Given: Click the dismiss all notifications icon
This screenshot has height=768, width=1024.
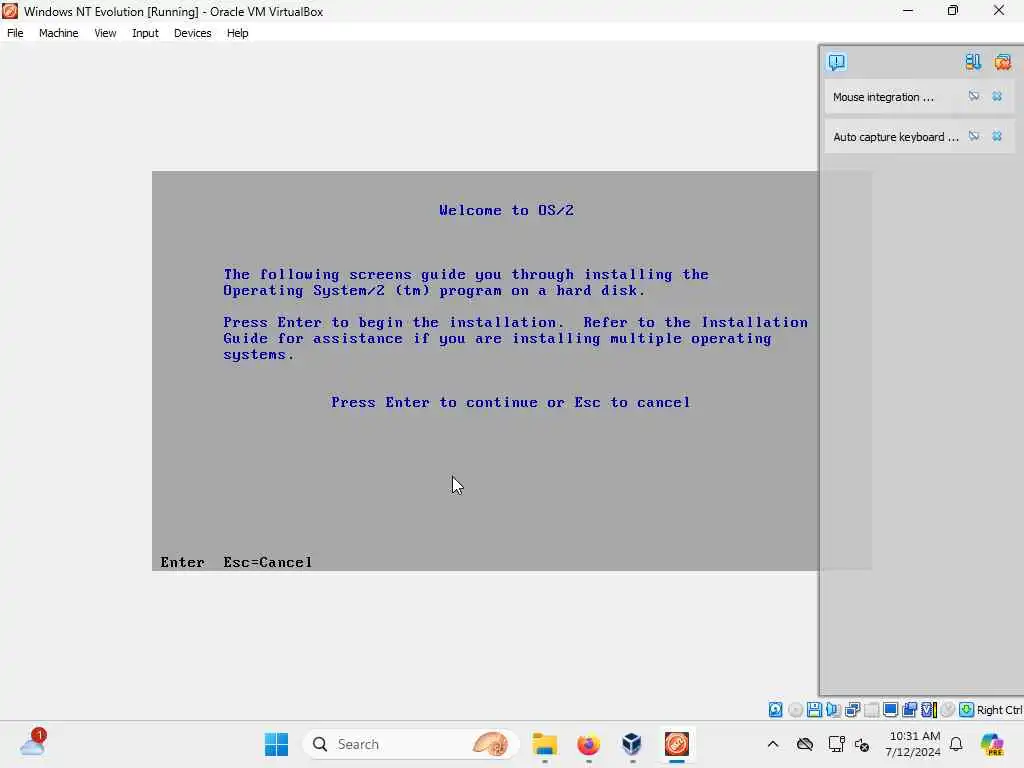Looking at the screenshot, I should click(1002, 62).
